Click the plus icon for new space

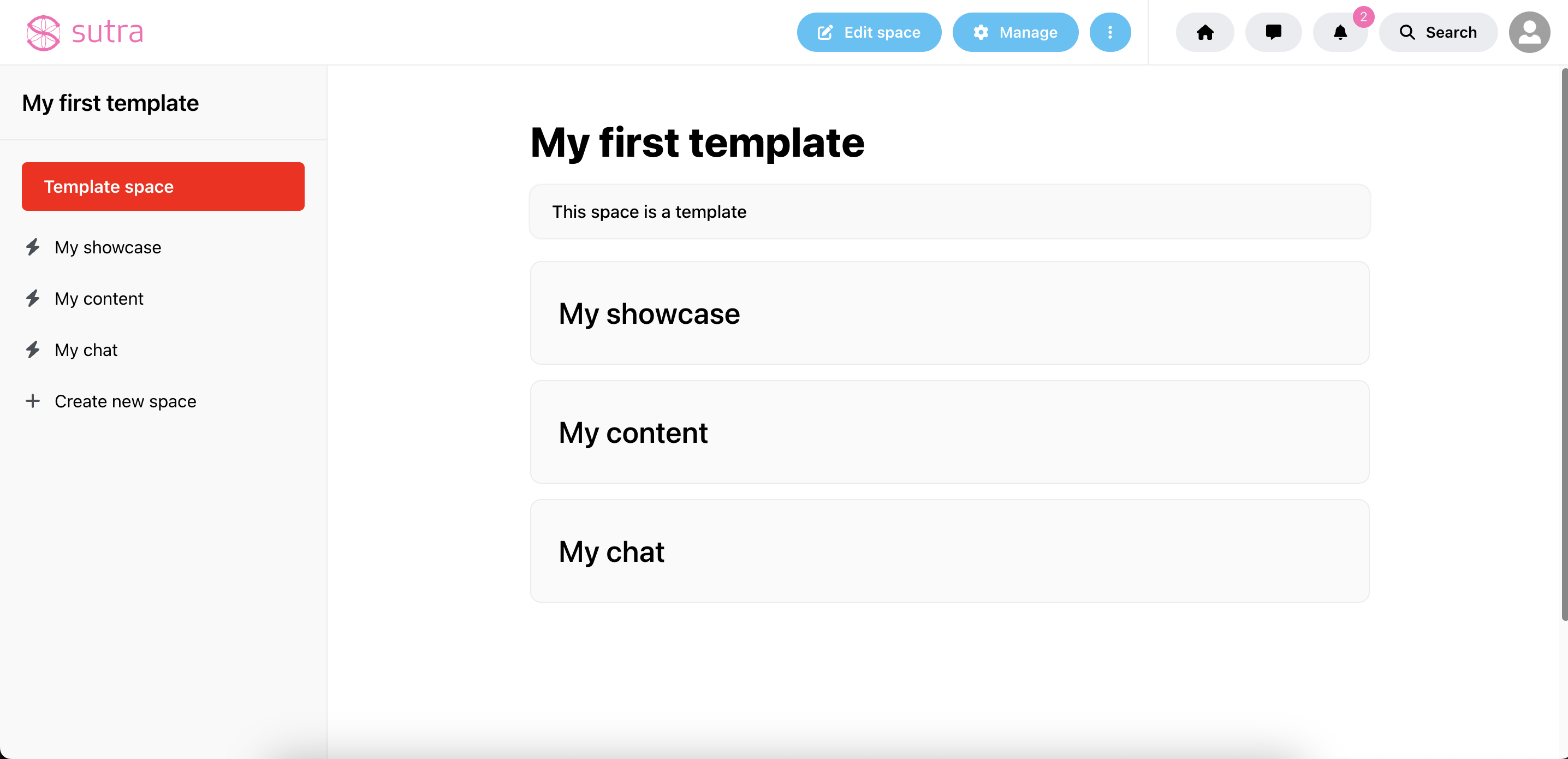click(33, 401)
